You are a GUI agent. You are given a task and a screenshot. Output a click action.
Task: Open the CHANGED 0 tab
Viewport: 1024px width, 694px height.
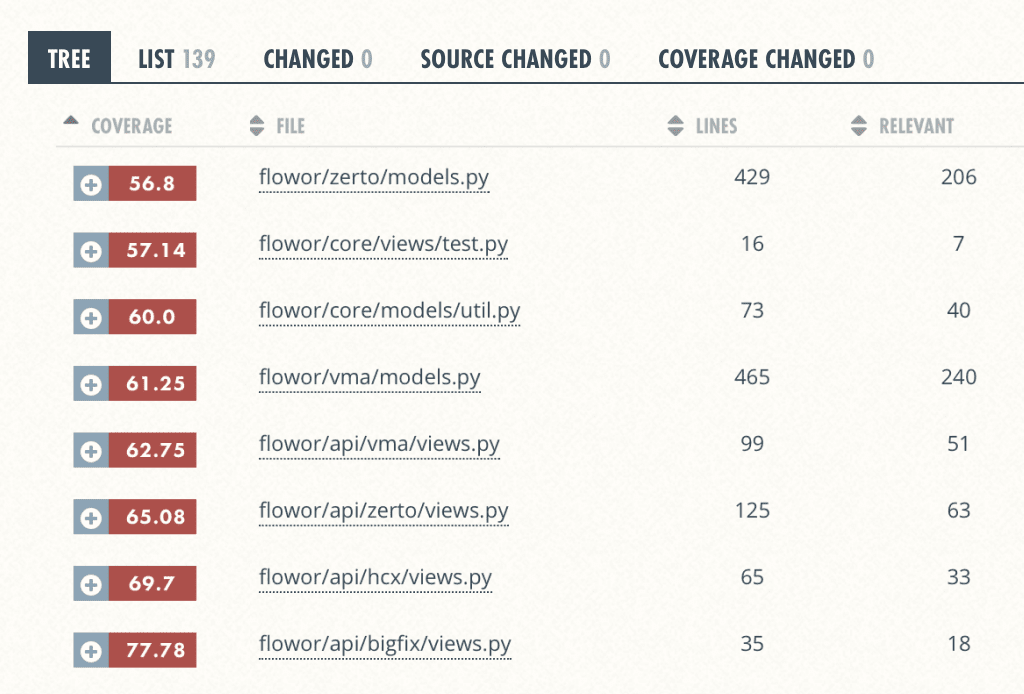coord(318,59)
